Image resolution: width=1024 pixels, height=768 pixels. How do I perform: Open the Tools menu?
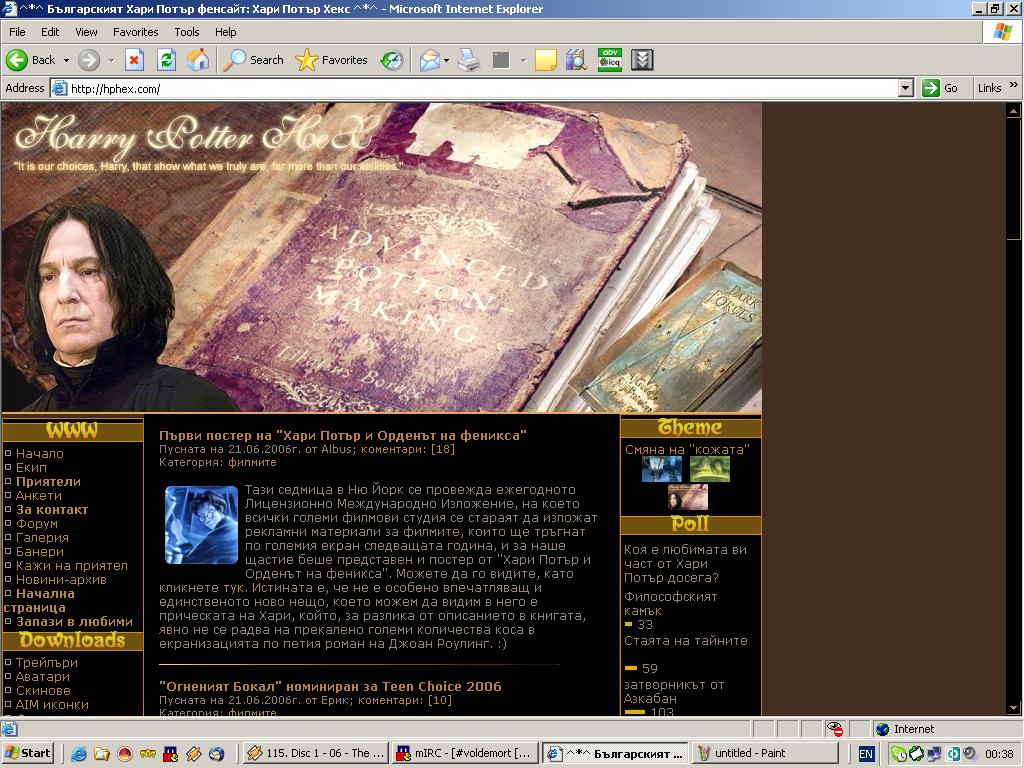pos(187,32)
